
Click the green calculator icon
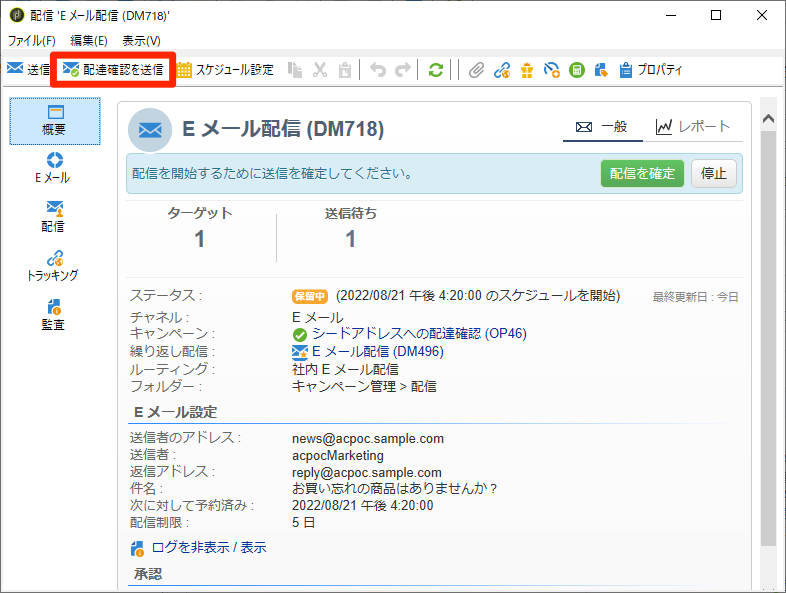(x=577, y=70)
